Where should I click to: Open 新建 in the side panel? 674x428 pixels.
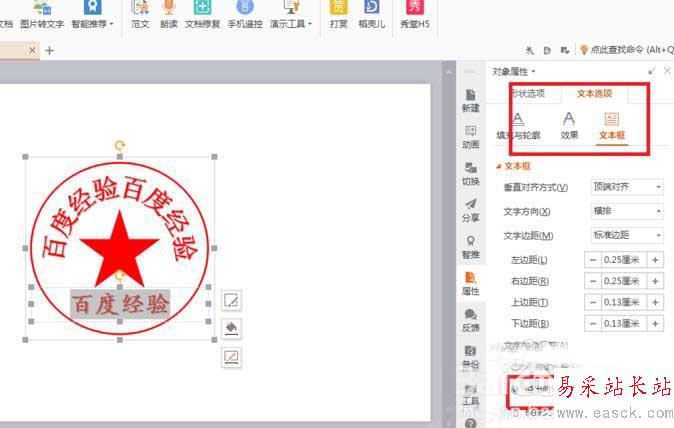471,101
